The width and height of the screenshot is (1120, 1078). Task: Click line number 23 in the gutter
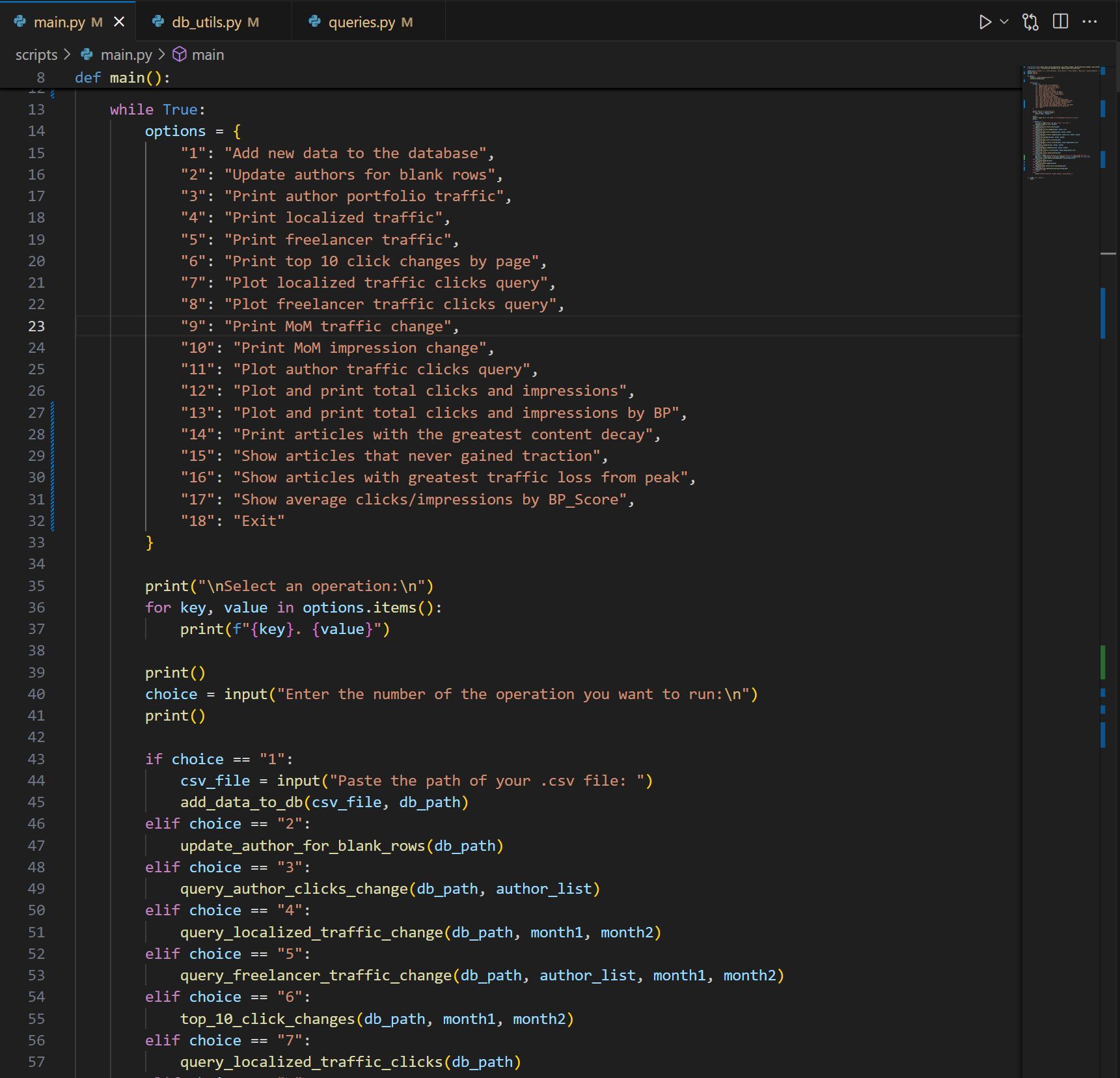[36, 326]
